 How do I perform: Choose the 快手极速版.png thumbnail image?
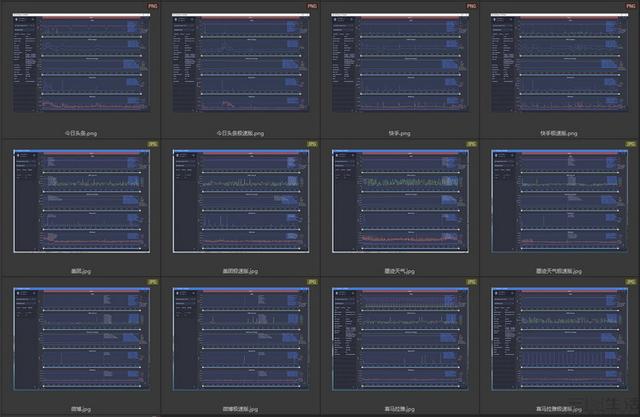point(559,63)
